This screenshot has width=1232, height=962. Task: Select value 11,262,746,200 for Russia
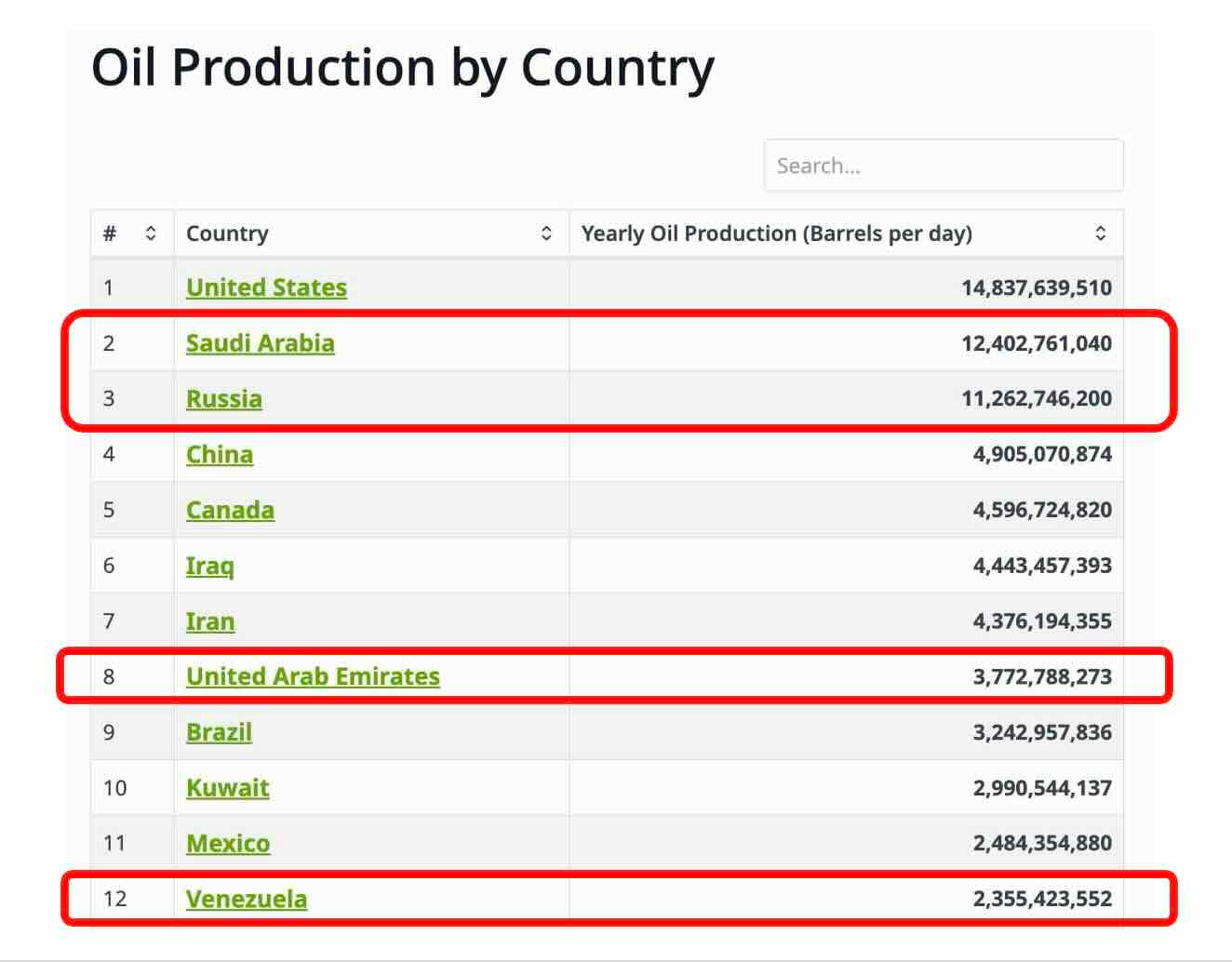click(x=1037, y=399)
